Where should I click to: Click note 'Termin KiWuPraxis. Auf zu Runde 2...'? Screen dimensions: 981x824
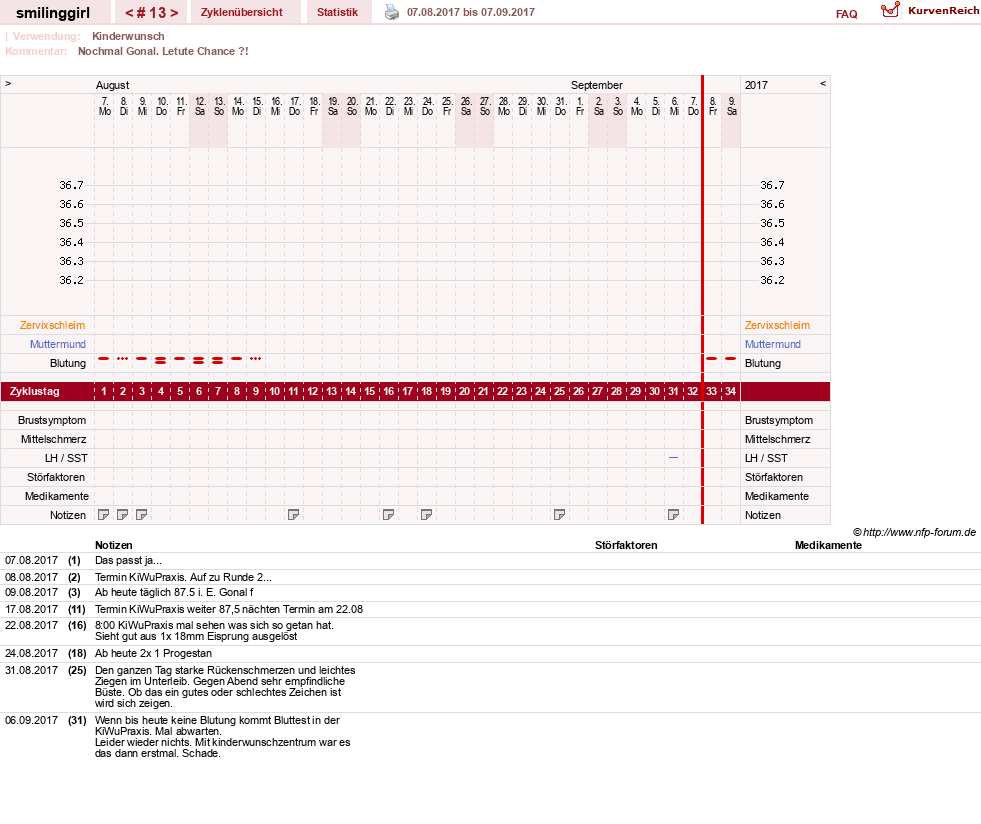183,577
